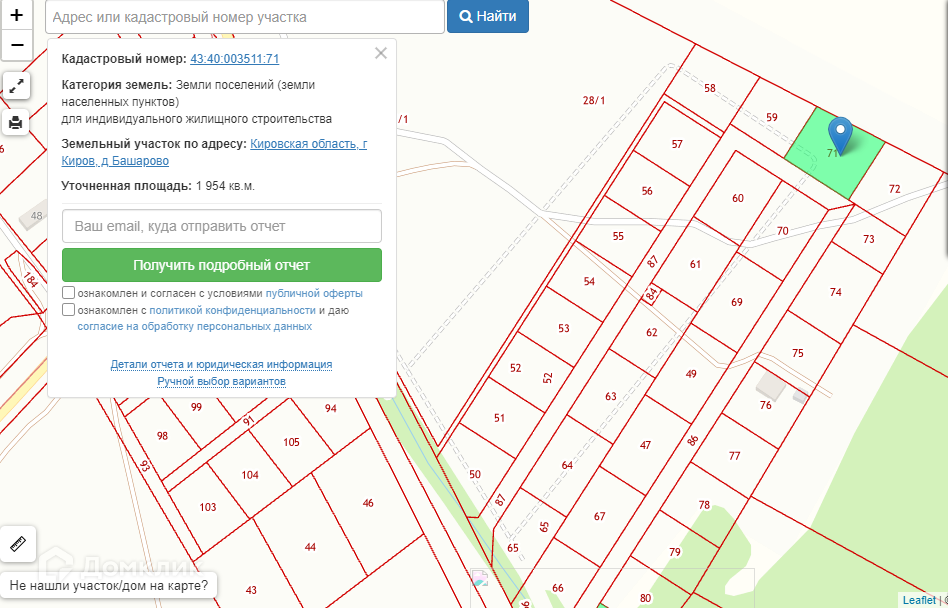Accept the публичной оферты terms checkbox

68,293
